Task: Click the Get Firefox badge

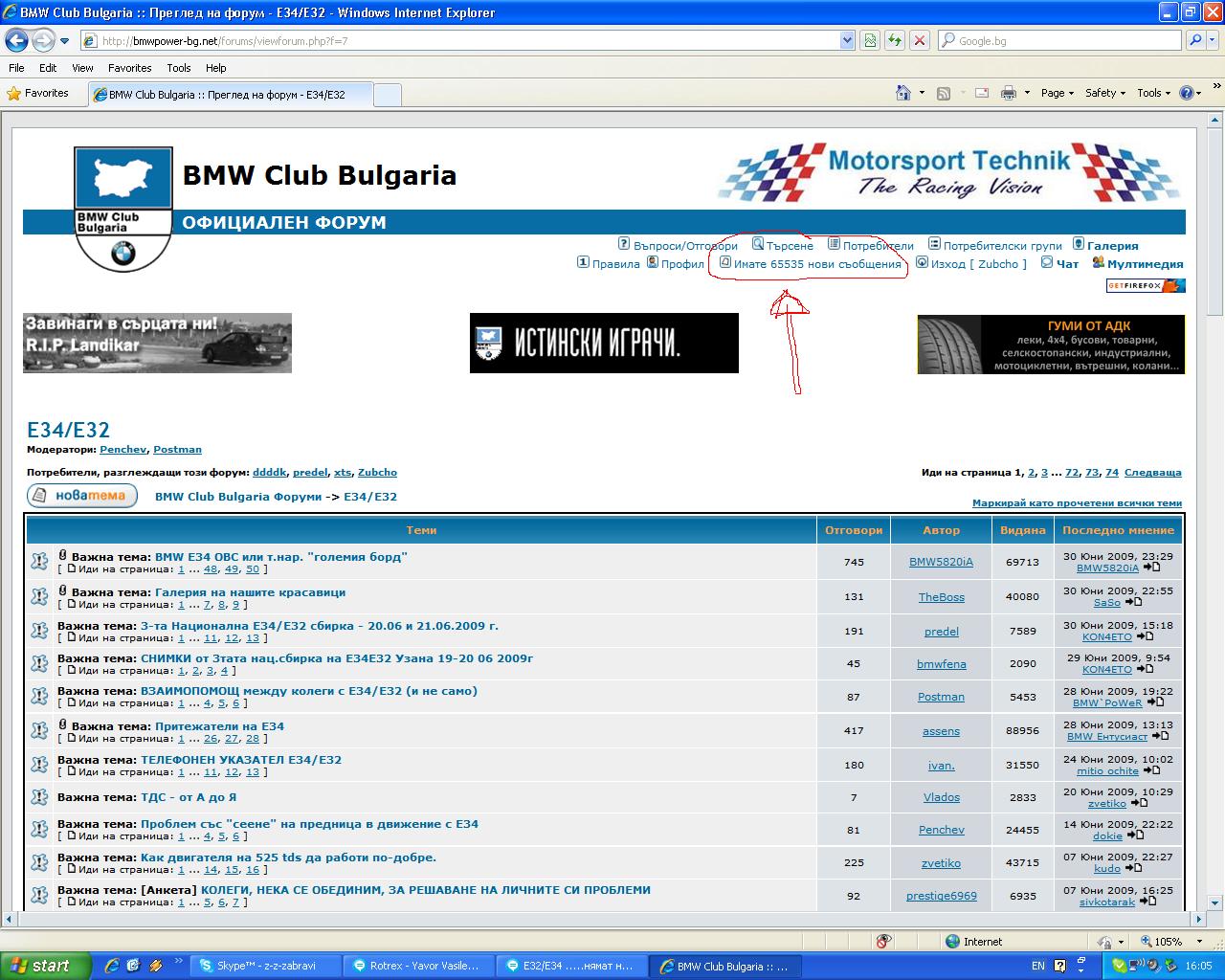Action: (1146, 285)
